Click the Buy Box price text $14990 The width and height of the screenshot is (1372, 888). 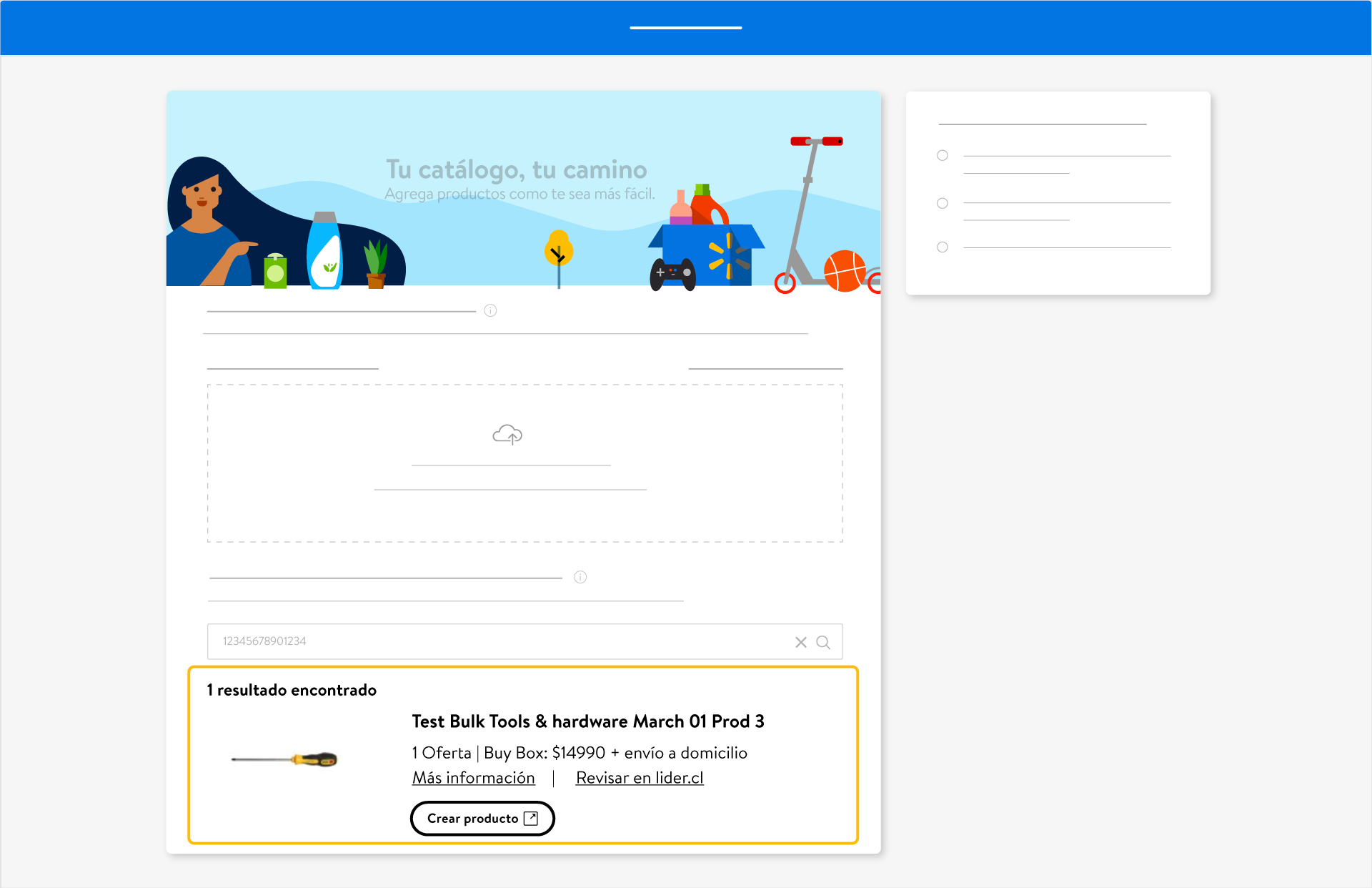(x=578, y=753)
